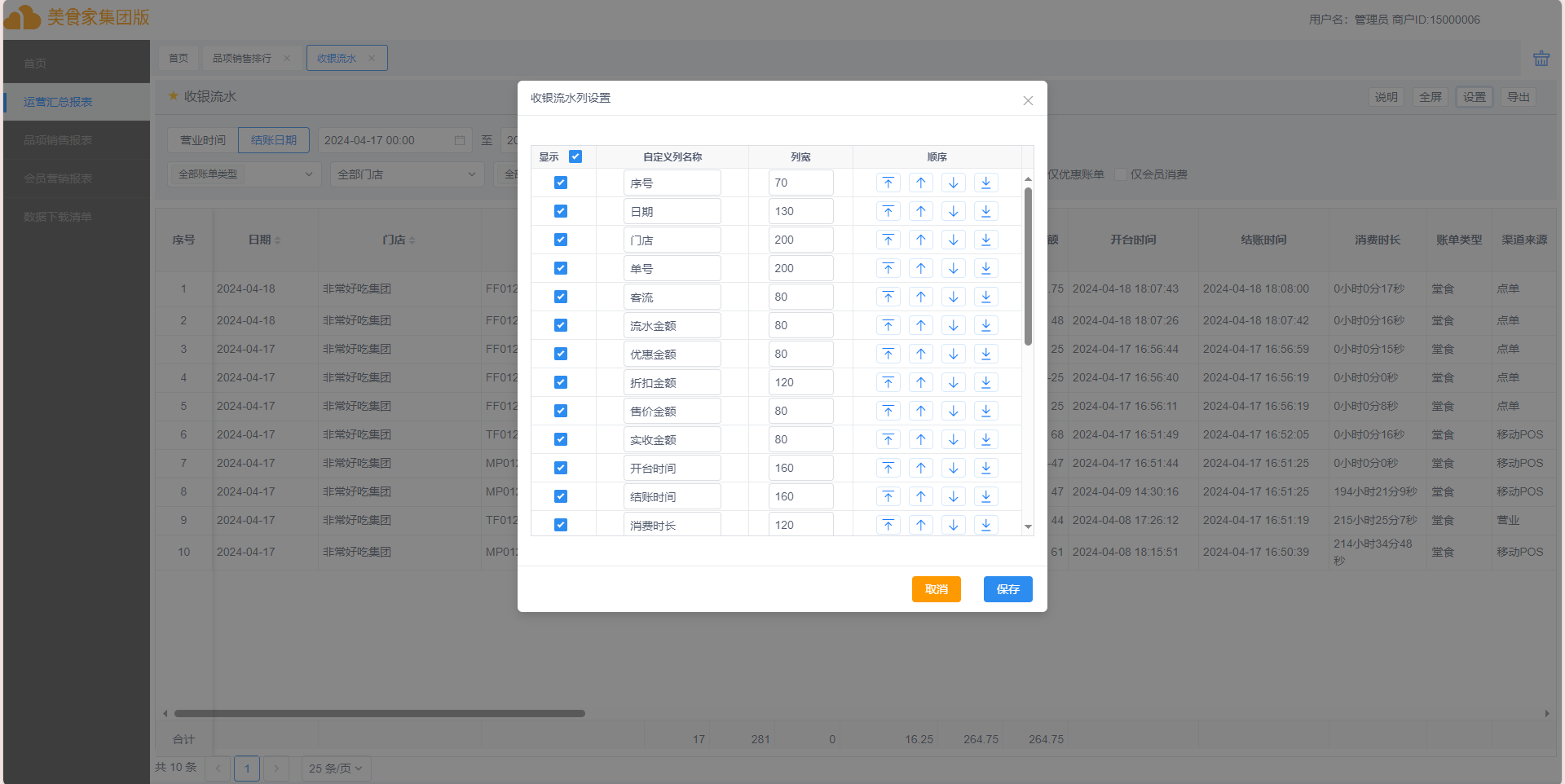Move 折扣金额 row down one position
Image resolution: width=1565 pixels, height=784 pixels.
coord(953,382)
